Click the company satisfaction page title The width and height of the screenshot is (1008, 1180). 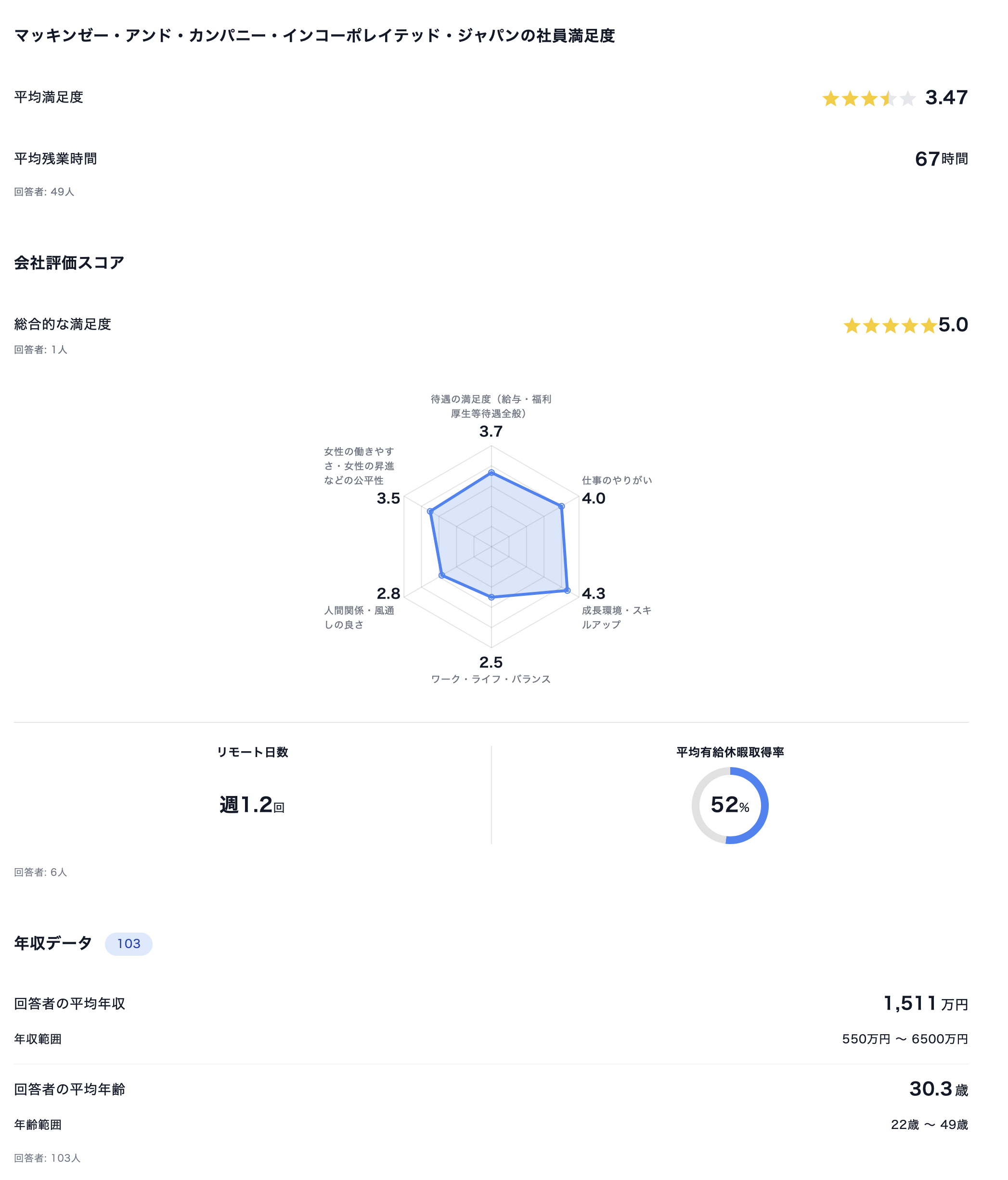coord(314,35)
